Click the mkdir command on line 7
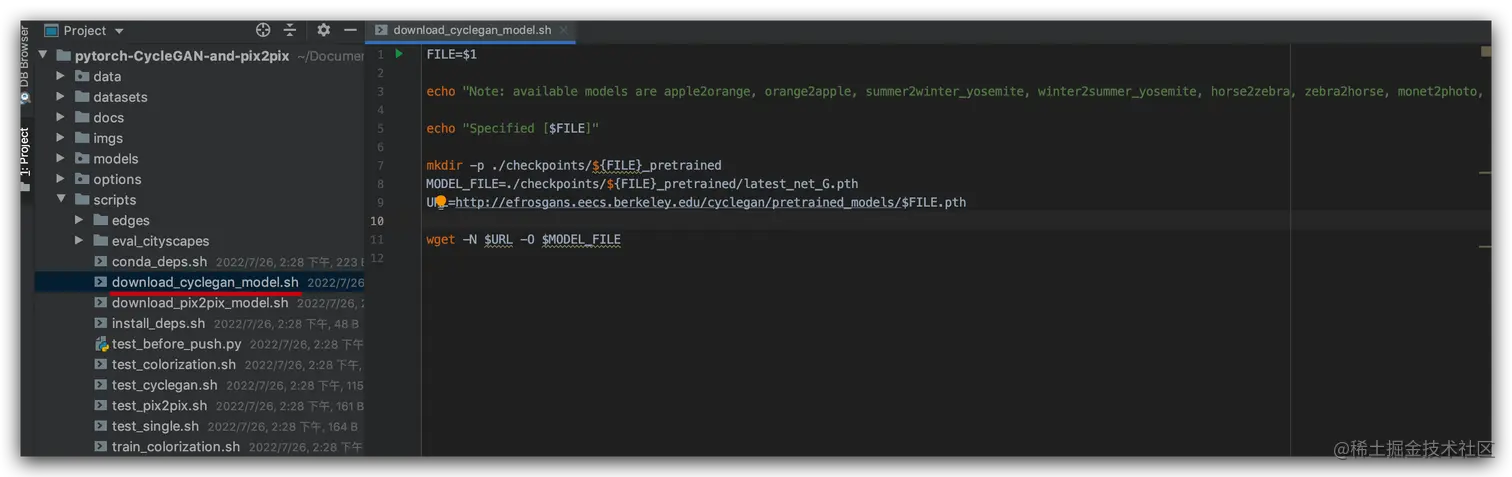1512x477 pixels. pyautogui.click(x=444, y=165)
